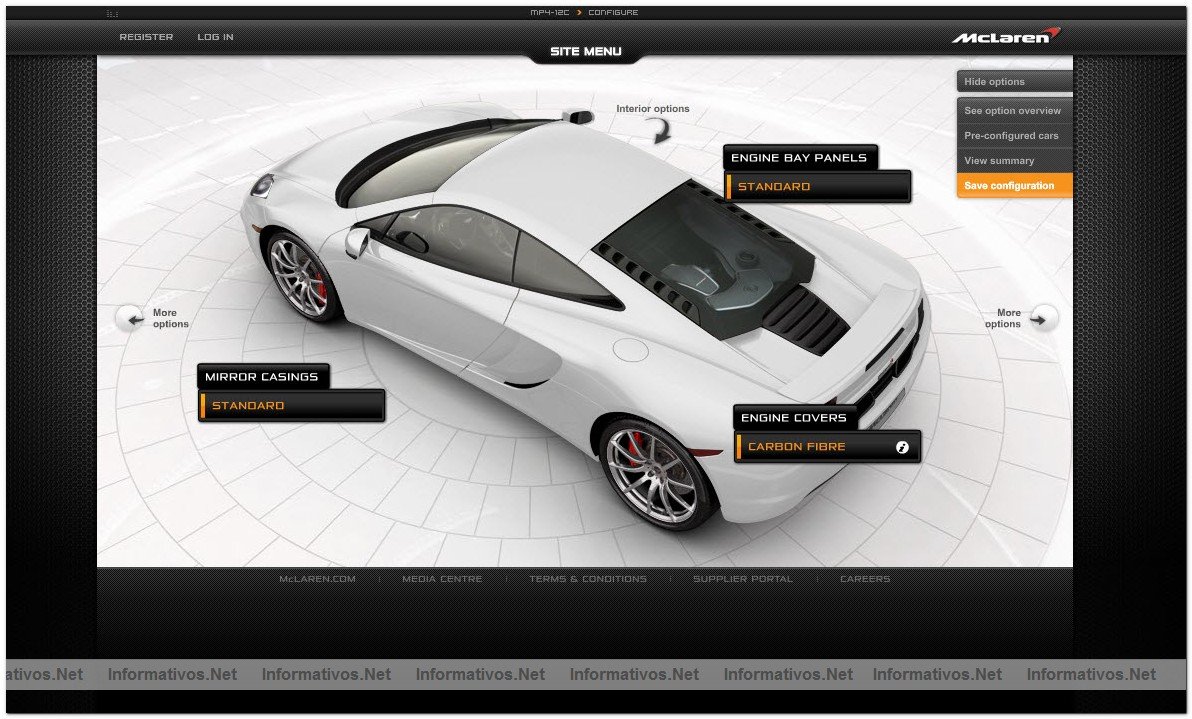The height and width of the screenshot is (719, 1192).
Task: Open Engine Covers Carbon Fibre selector
Action: [828, 447]
